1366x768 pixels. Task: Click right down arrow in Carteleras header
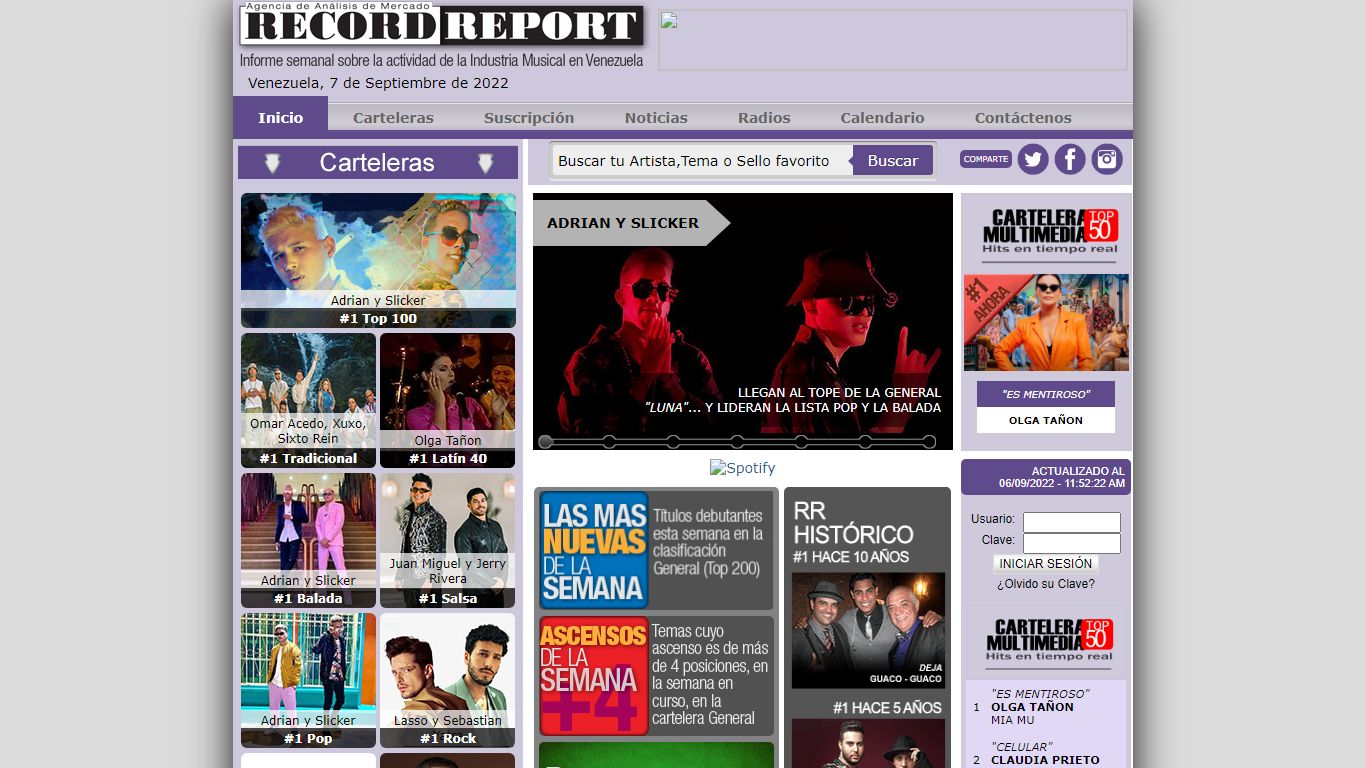[485, 164]
